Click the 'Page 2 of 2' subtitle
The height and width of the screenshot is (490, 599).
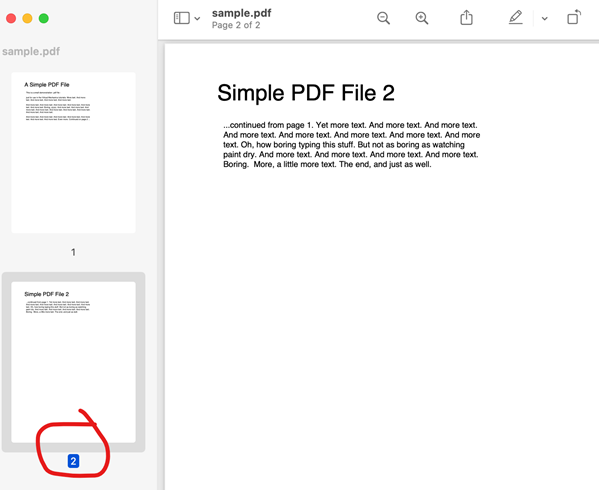click(236, 25)
